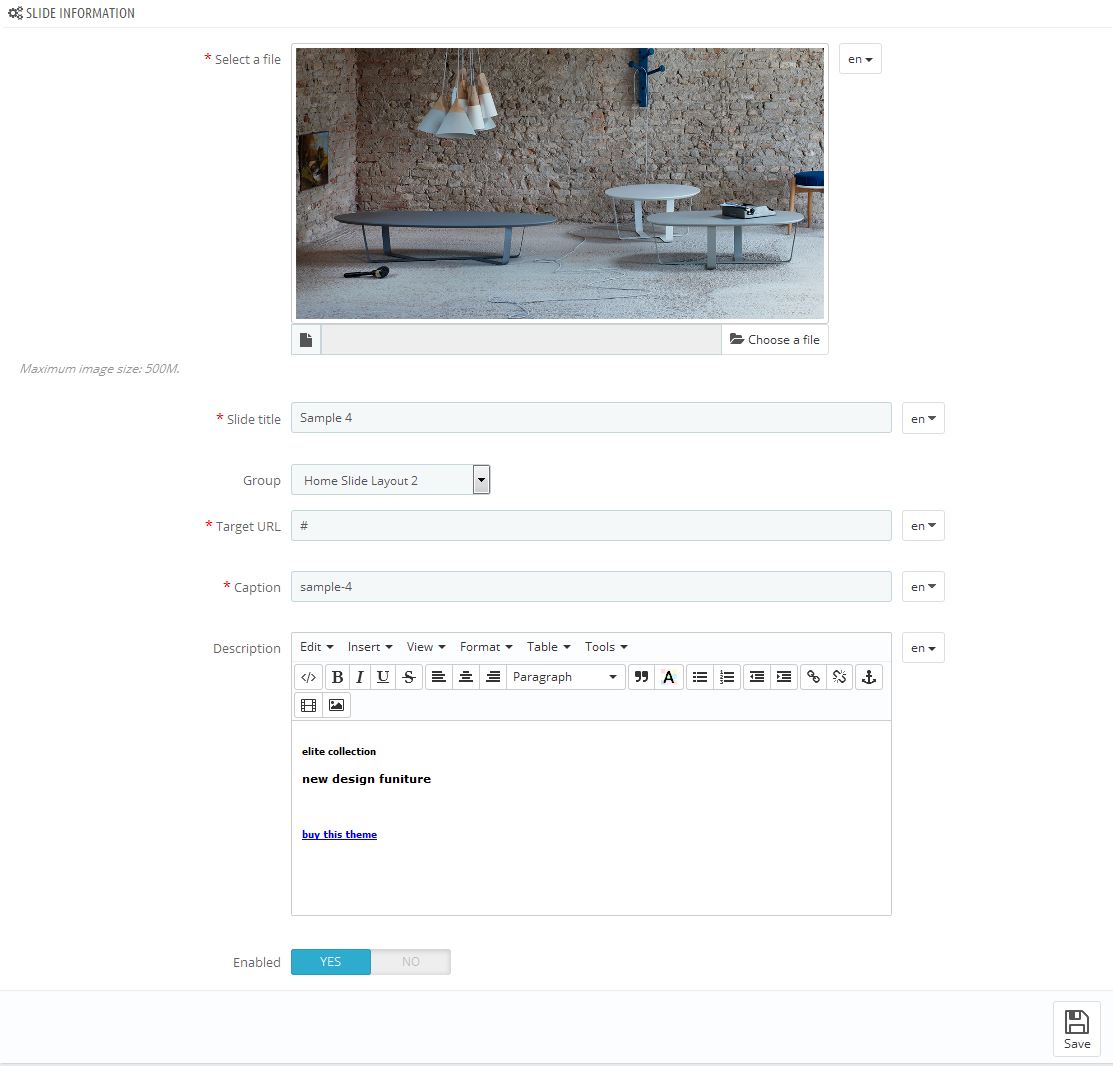Align description text right
Screen dimensions: 1113x1066
click(493, 677)
